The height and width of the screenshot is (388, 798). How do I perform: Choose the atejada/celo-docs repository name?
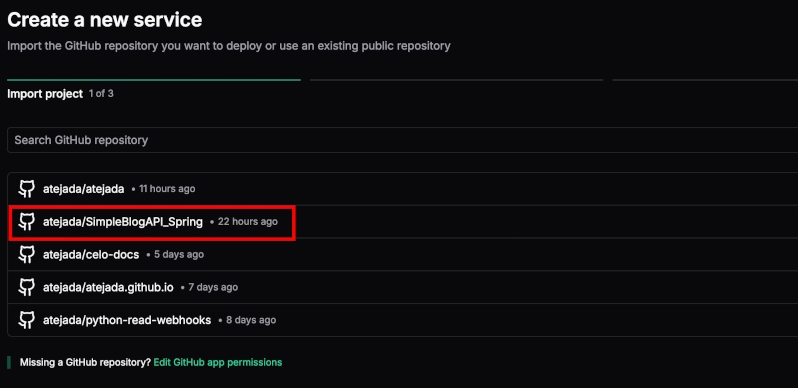click(91, 255)
